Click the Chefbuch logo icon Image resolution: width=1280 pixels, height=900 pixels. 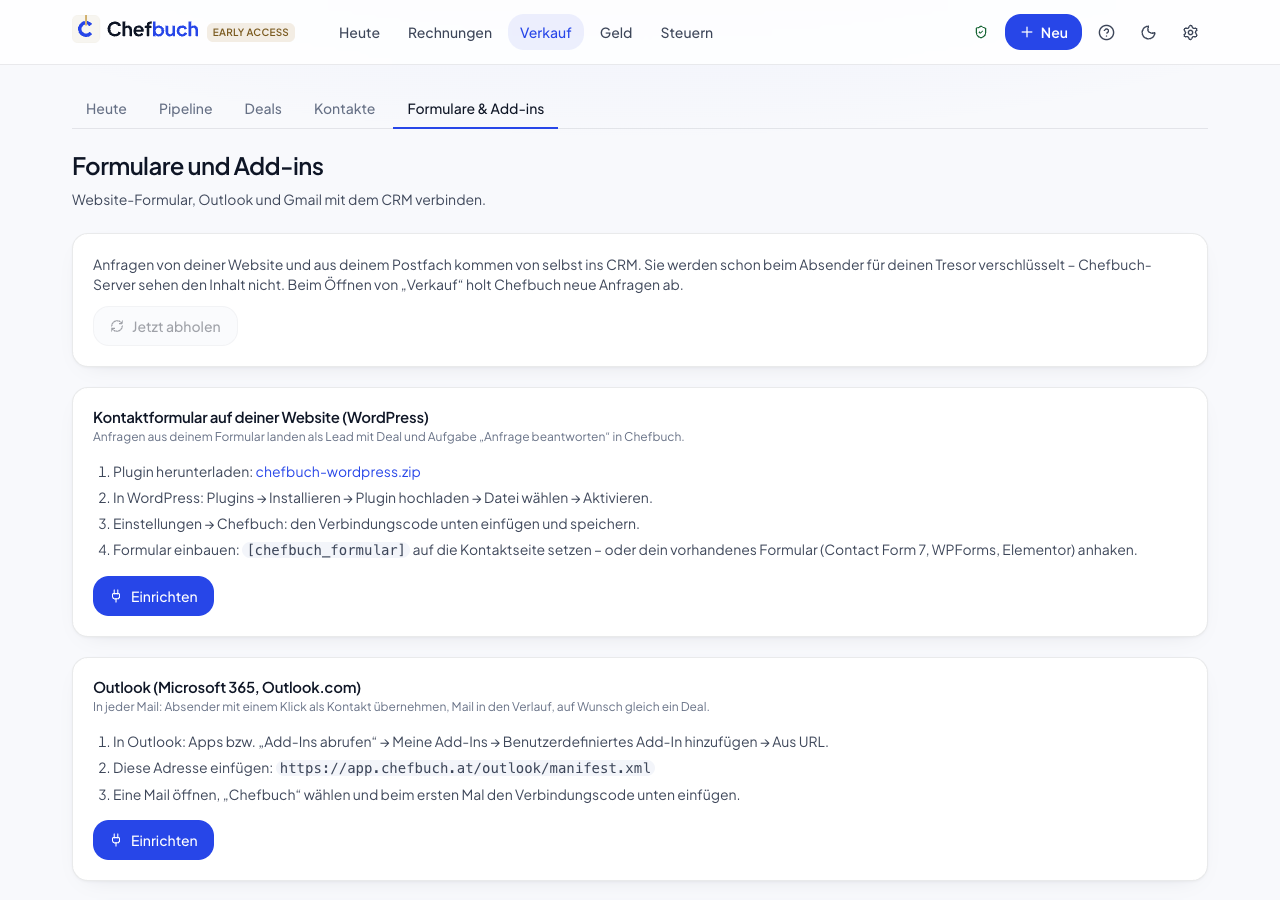(86, 28)
